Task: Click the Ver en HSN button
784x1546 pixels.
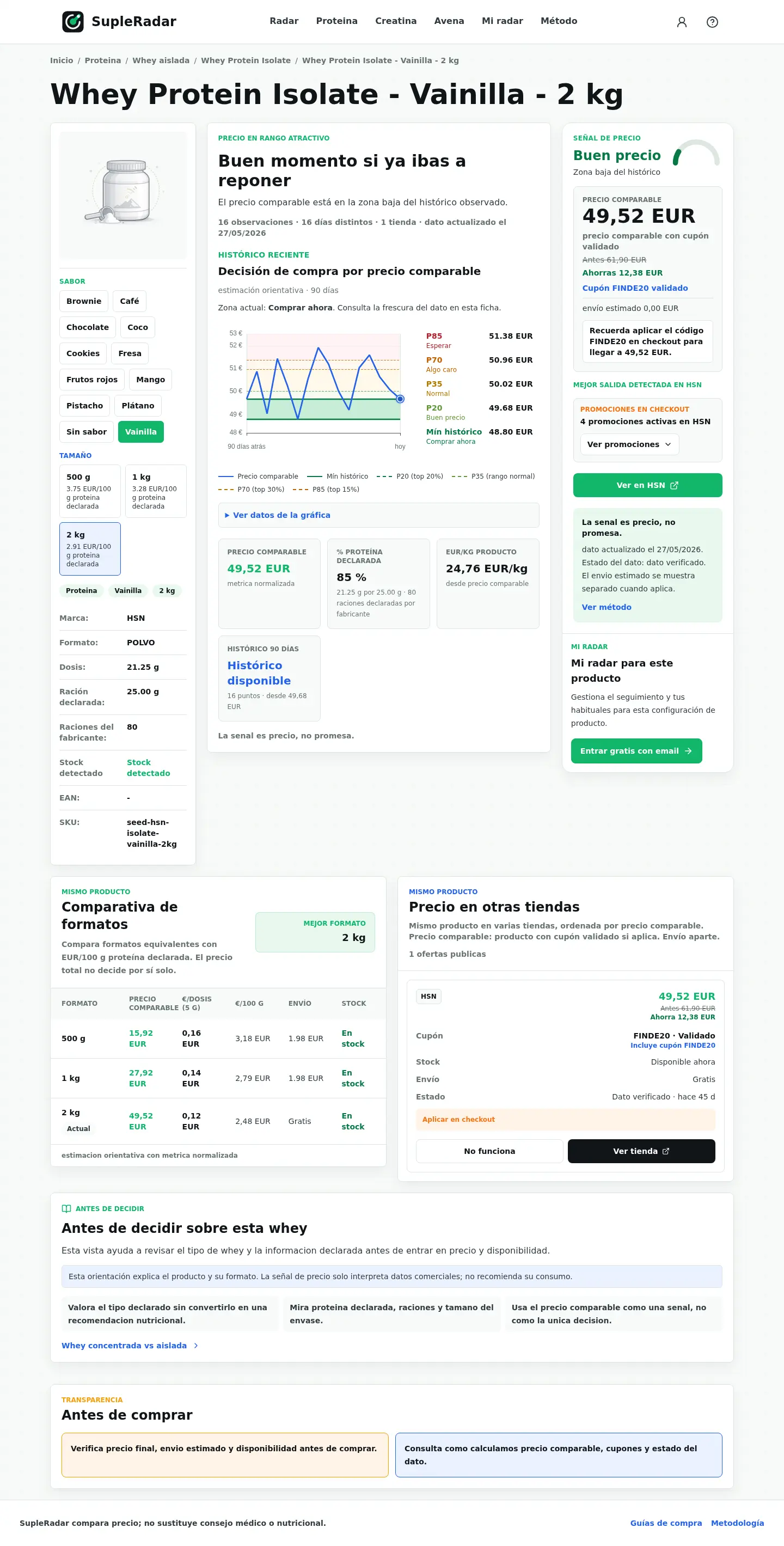Action: point(647,485)
